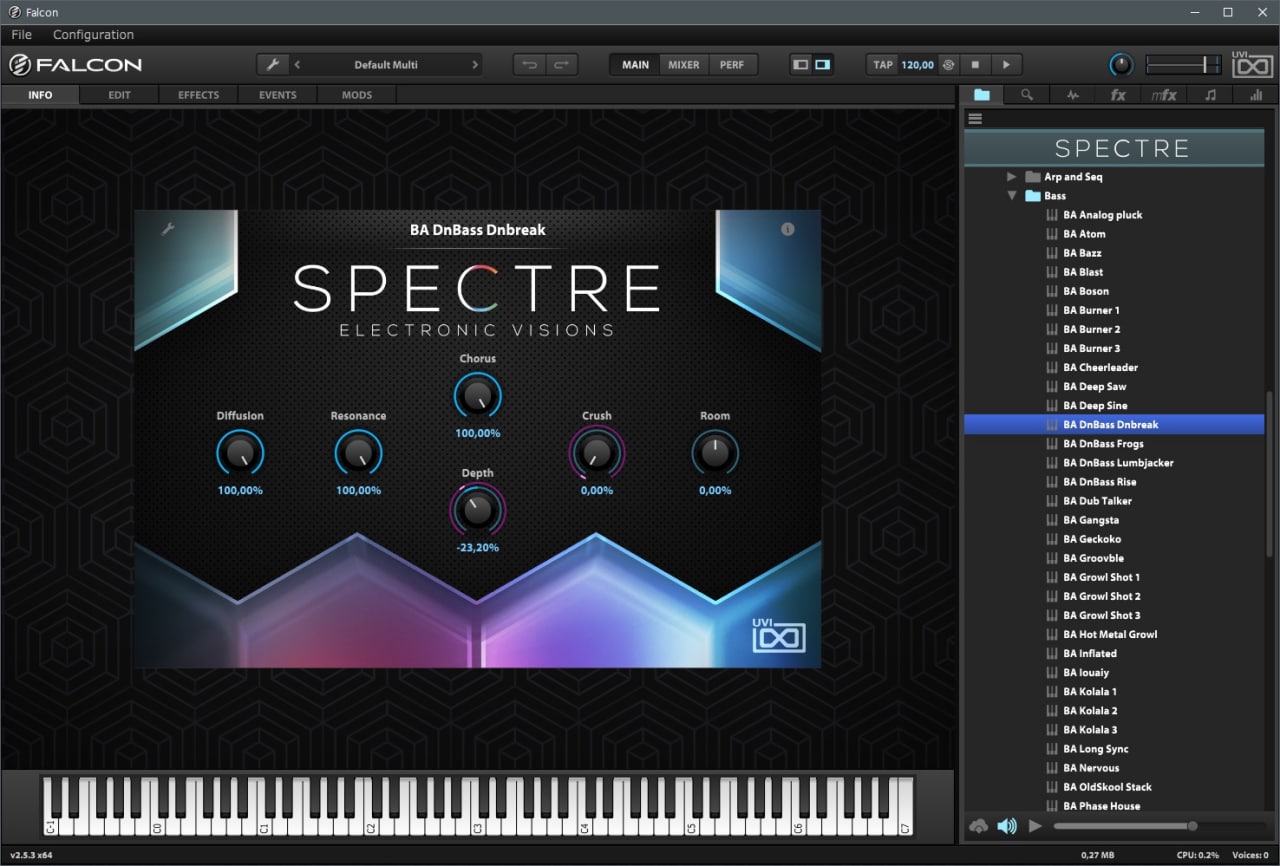
Task: Expand the Arp and Seq folder
Action: pyautogui.click(x=1012, y=177)
